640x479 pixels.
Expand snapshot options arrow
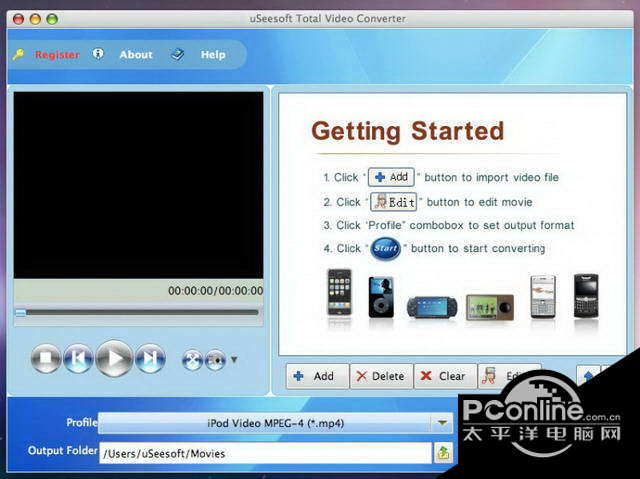click(x=234, y=359)
